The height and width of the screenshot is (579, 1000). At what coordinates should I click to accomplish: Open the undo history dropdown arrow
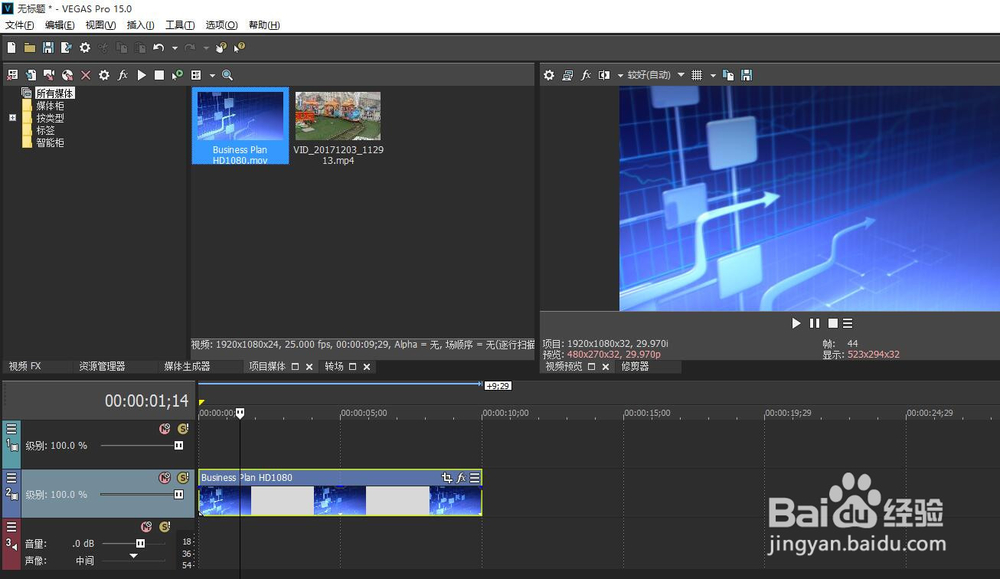pos(174,48)
